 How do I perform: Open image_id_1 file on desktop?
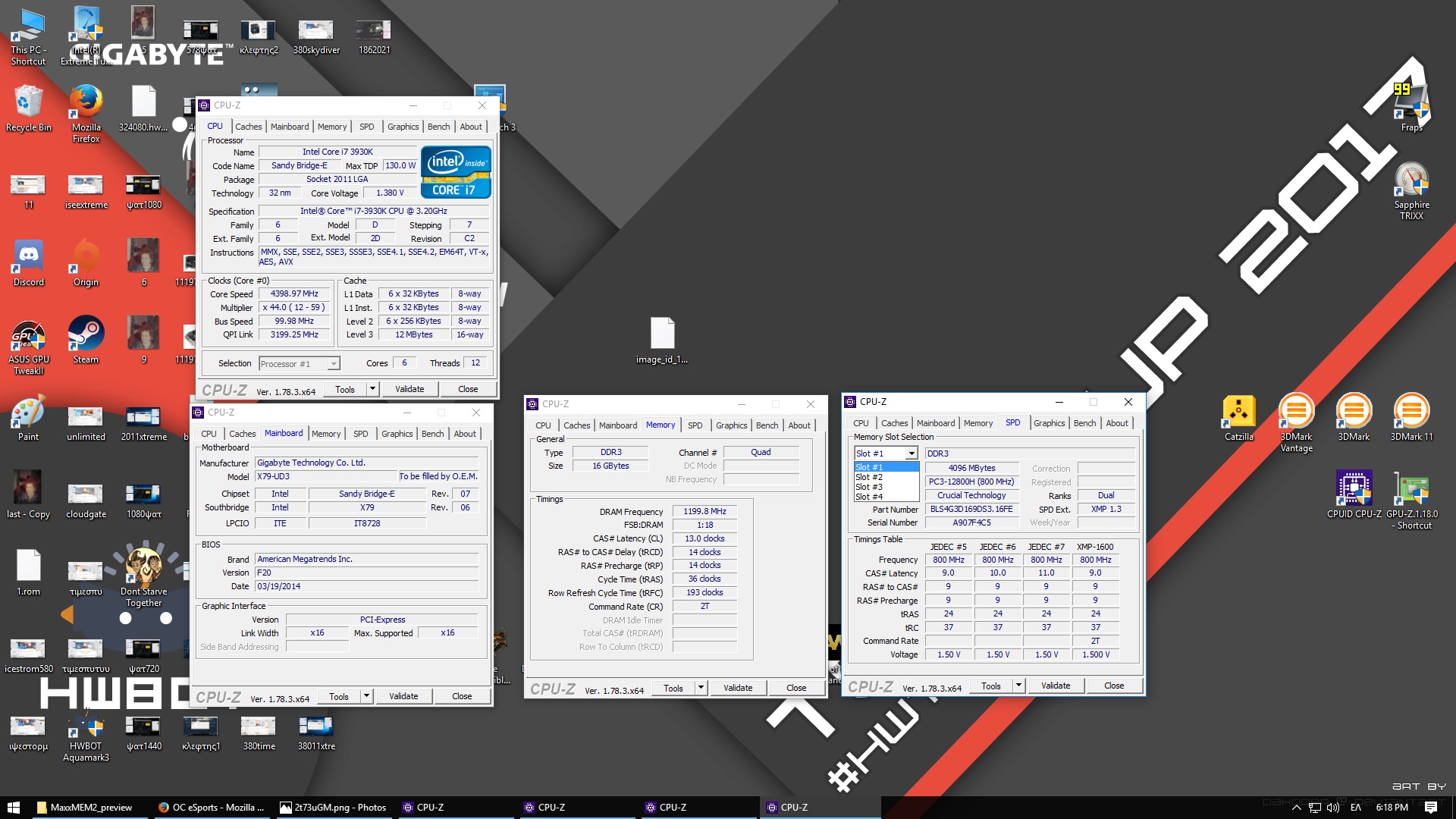[x=661, y=340]
